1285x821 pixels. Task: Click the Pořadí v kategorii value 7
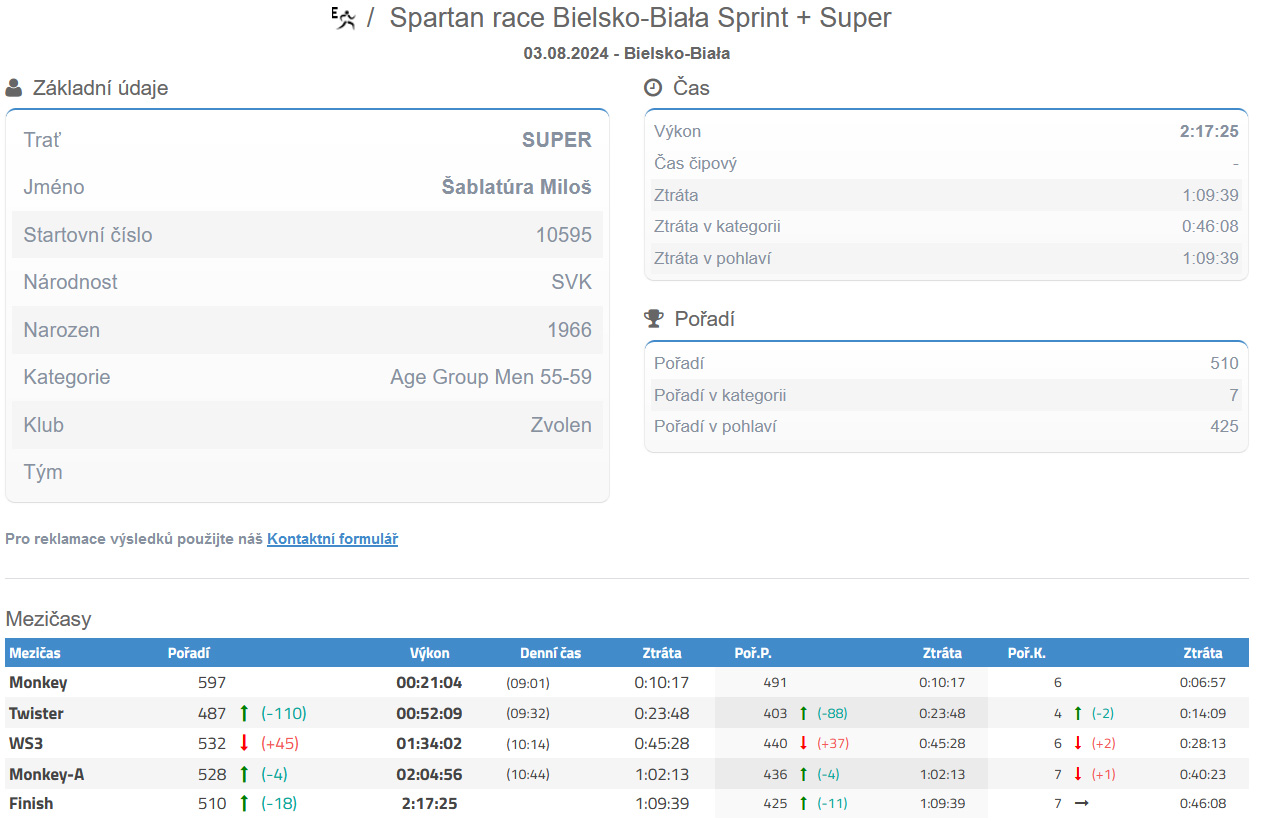click(1234, 395)
